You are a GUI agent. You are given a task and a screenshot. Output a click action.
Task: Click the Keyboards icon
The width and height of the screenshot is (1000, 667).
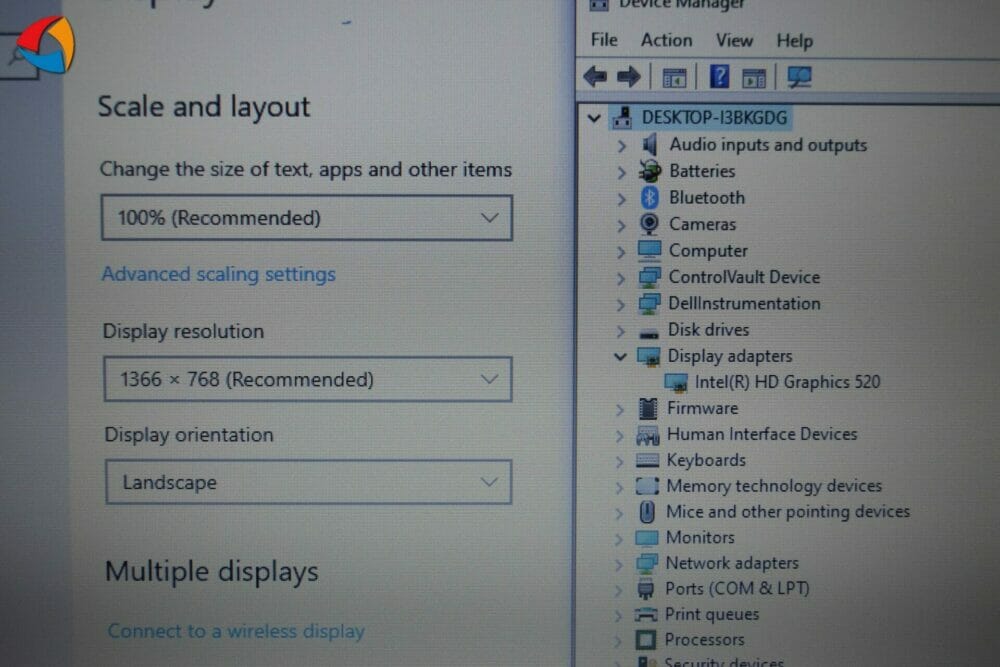coord(647,460)
